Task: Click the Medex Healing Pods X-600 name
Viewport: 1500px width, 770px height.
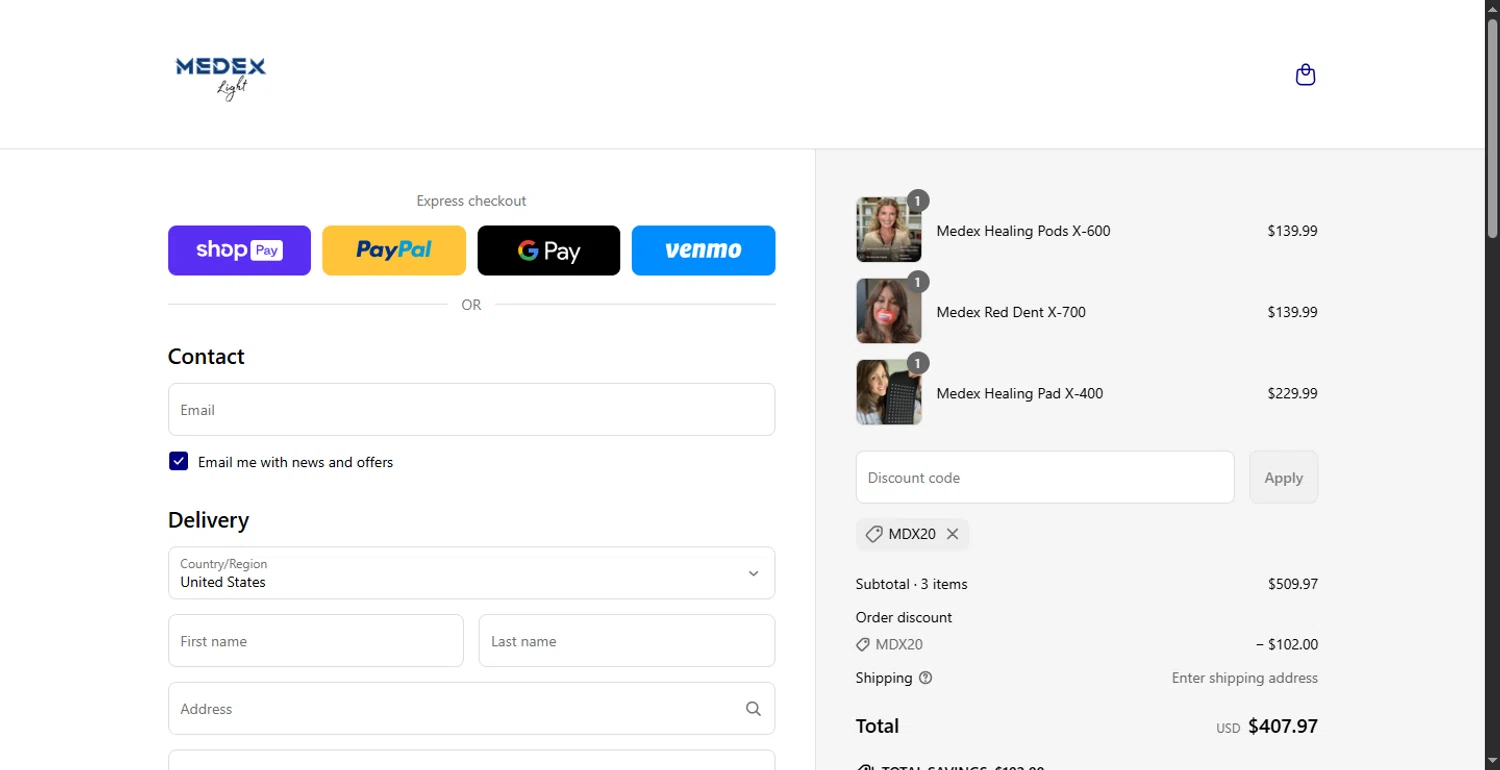Action: [1023, 231]
